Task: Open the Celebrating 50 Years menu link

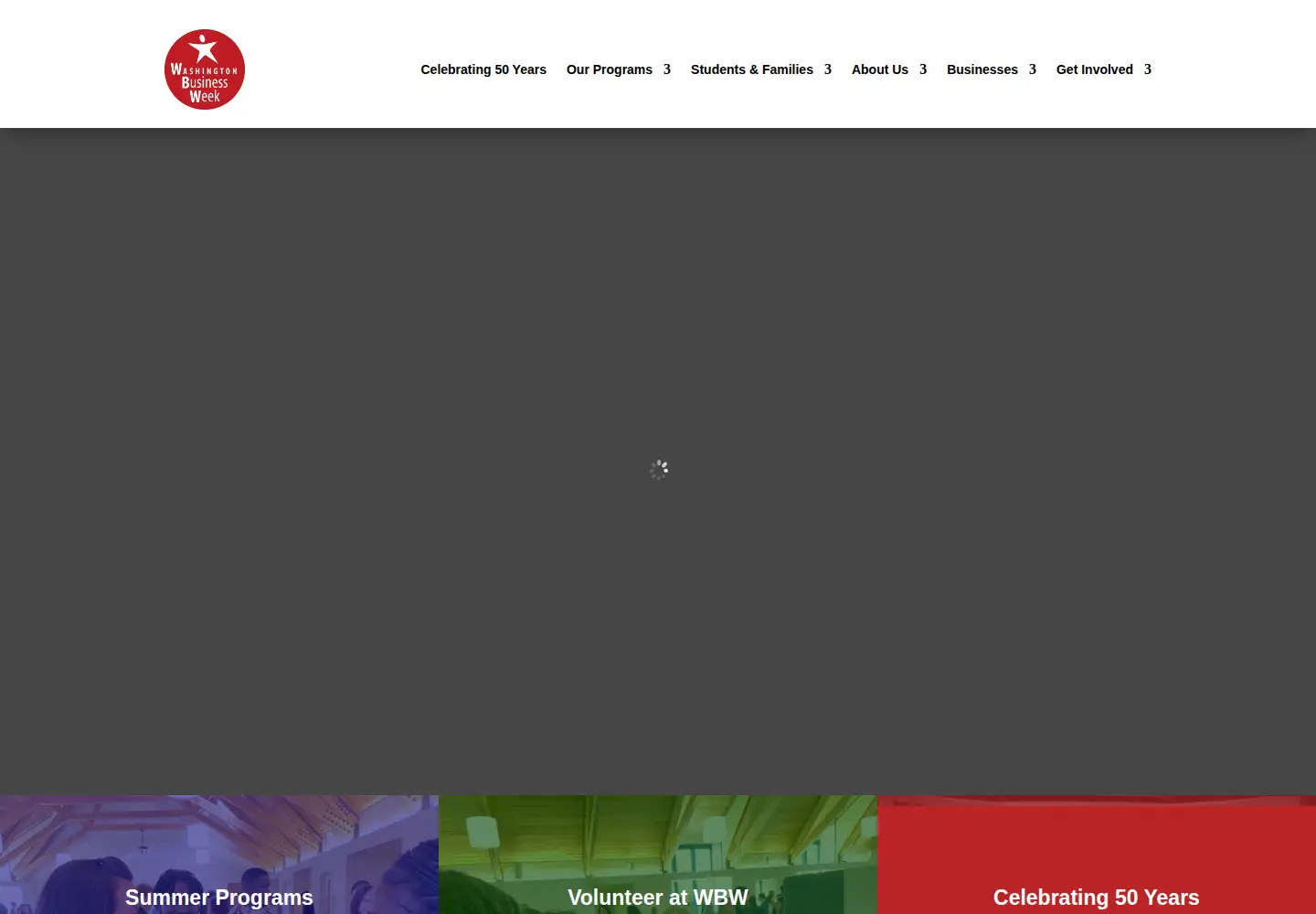Action: pos(483,69)
